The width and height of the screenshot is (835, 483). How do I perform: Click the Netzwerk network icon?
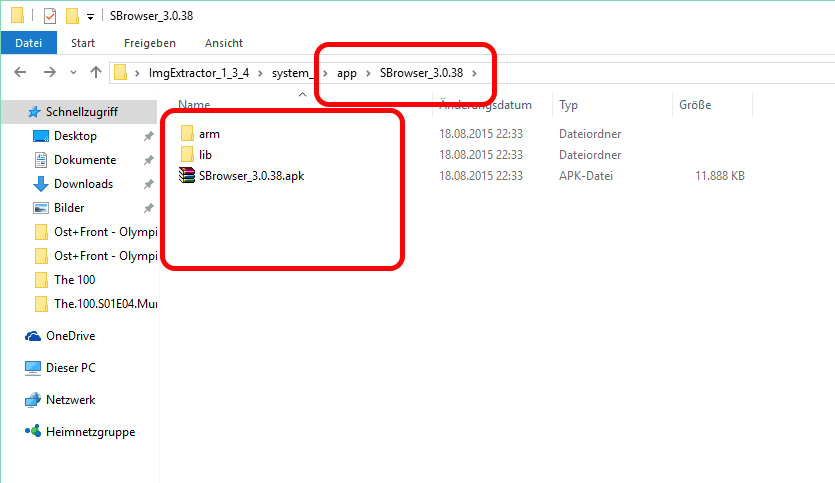pyautogui.click(x=33, y=400)
